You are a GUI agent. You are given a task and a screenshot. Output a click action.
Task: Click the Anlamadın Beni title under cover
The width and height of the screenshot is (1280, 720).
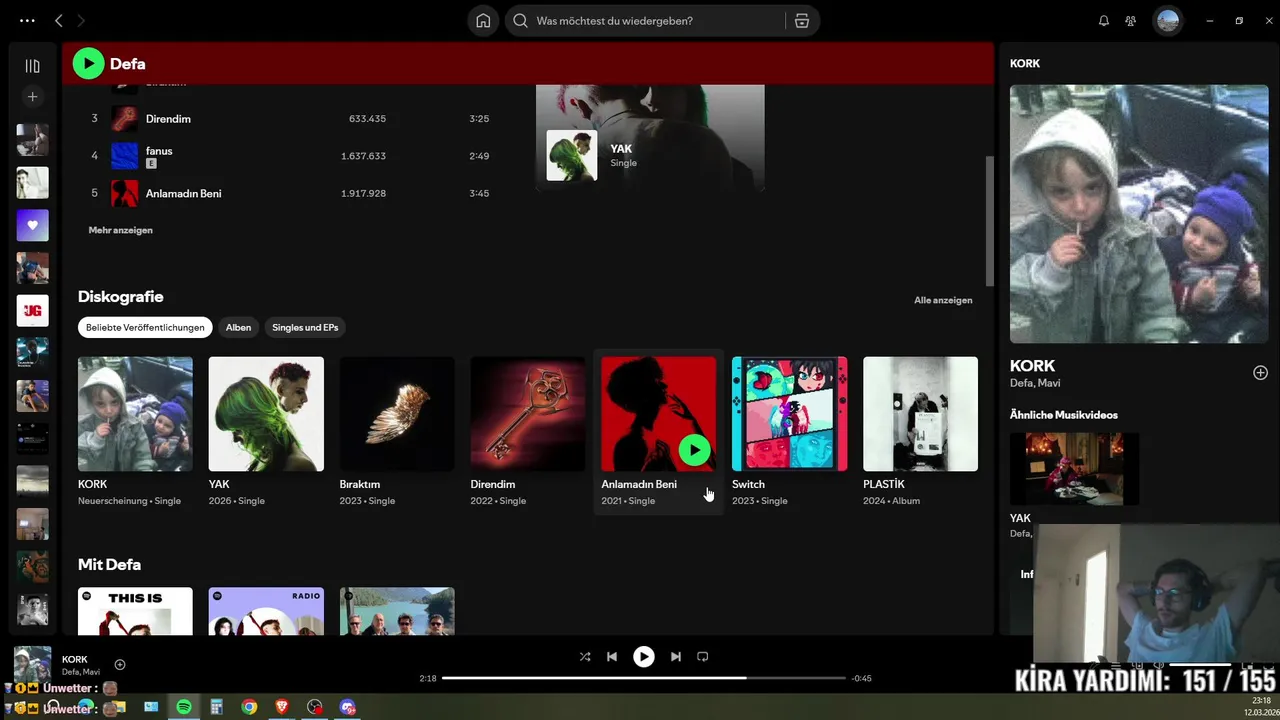(x=639, y=484)
